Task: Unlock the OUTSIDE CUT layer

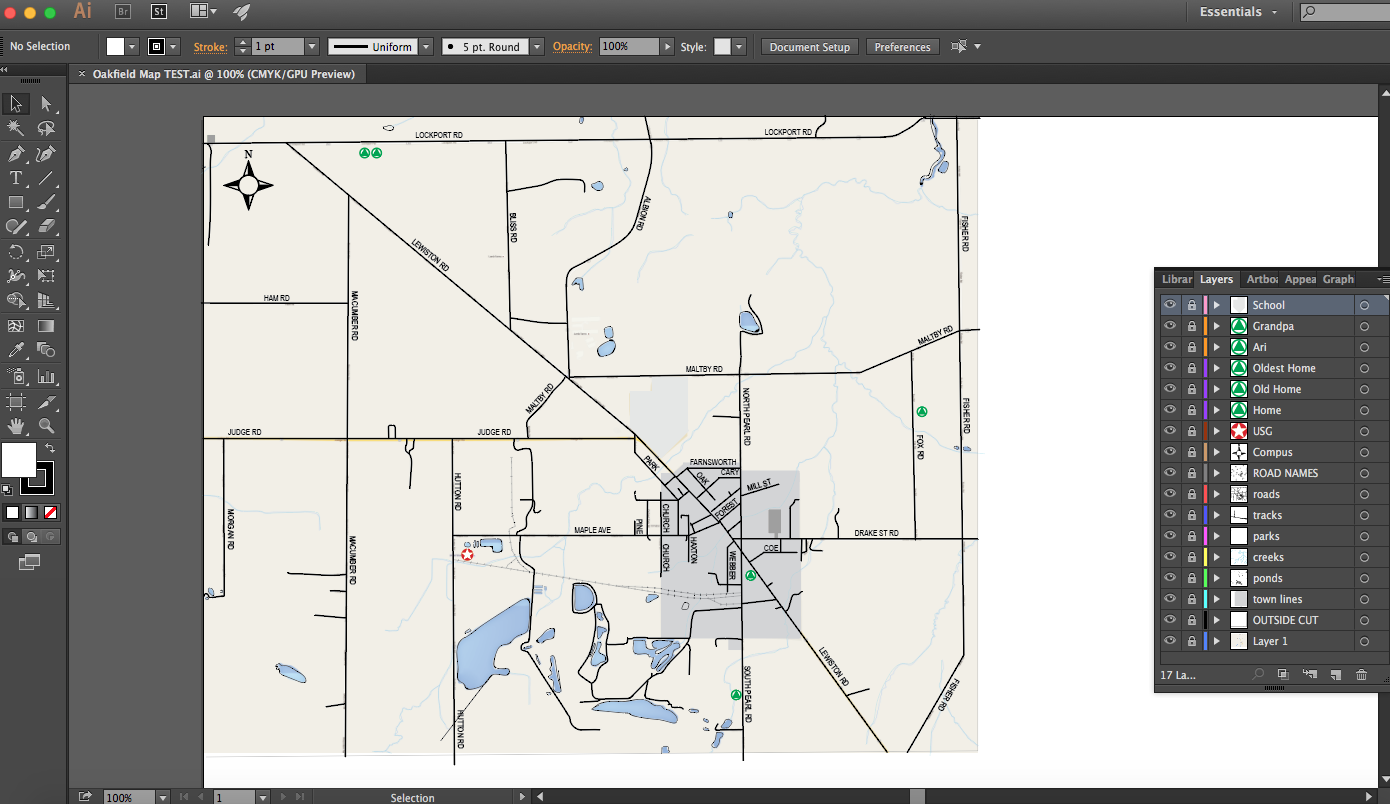Action: tap(1191, 620)
